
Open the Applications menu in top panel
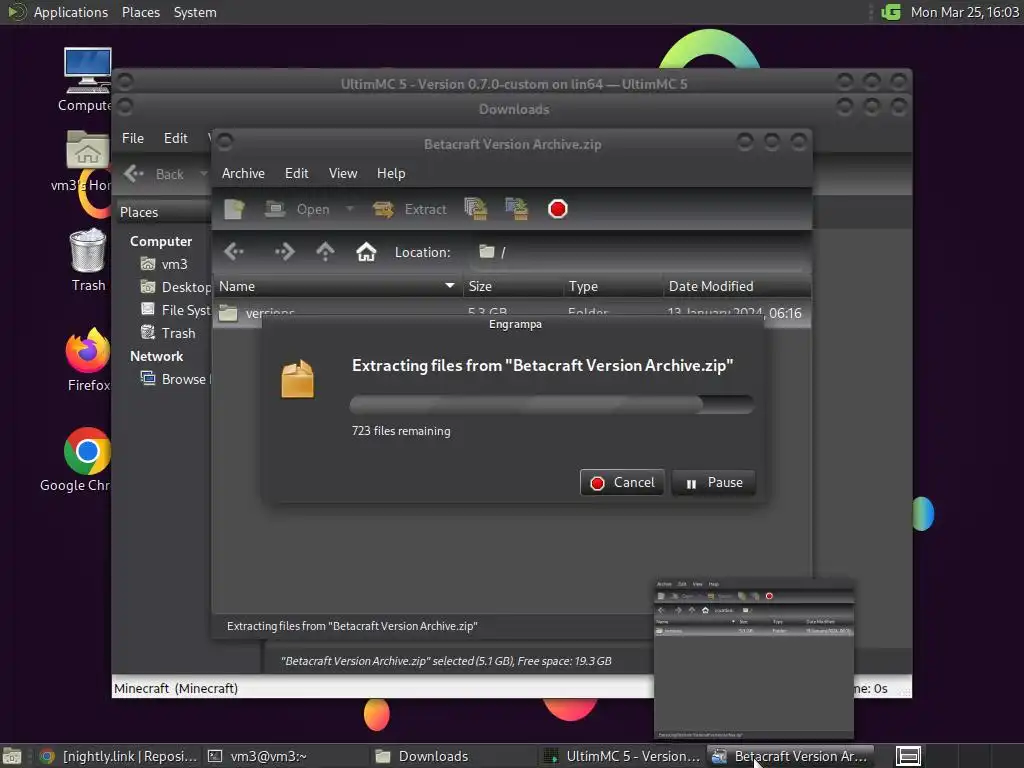59,12
